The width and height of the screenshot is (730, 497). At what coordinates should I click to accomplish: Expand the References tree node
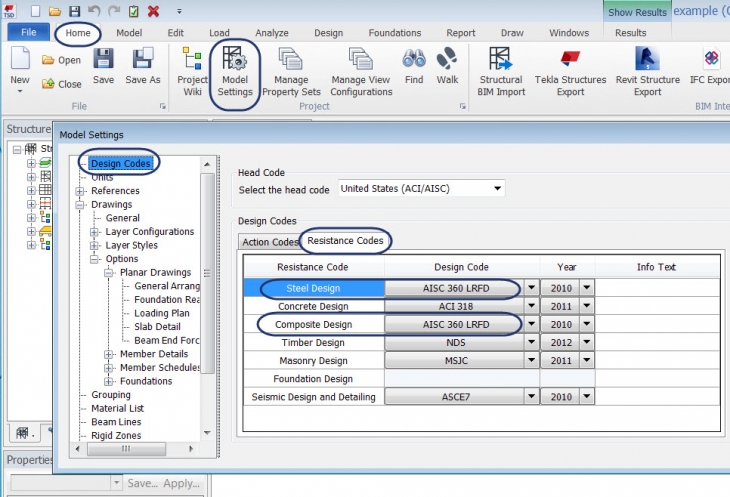point(80,191)
